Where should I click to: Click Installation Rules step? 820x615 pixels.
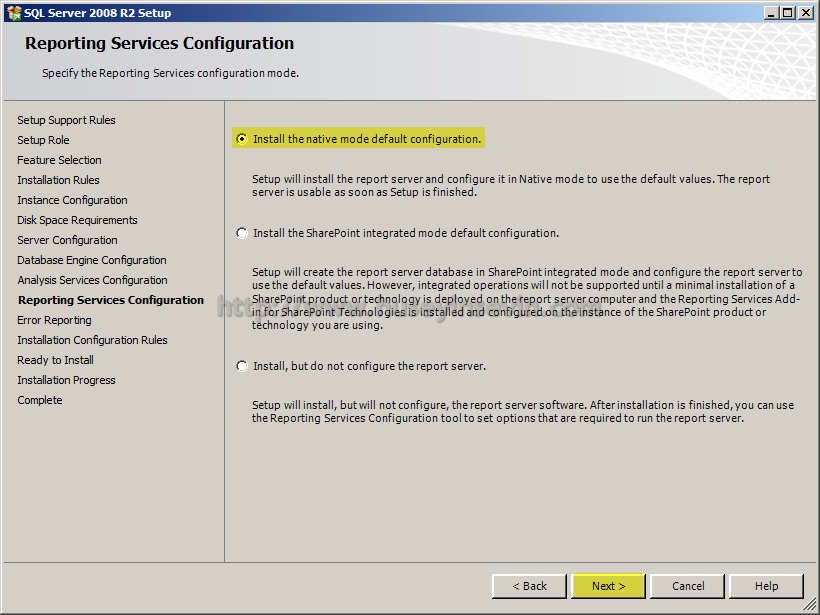58,180
